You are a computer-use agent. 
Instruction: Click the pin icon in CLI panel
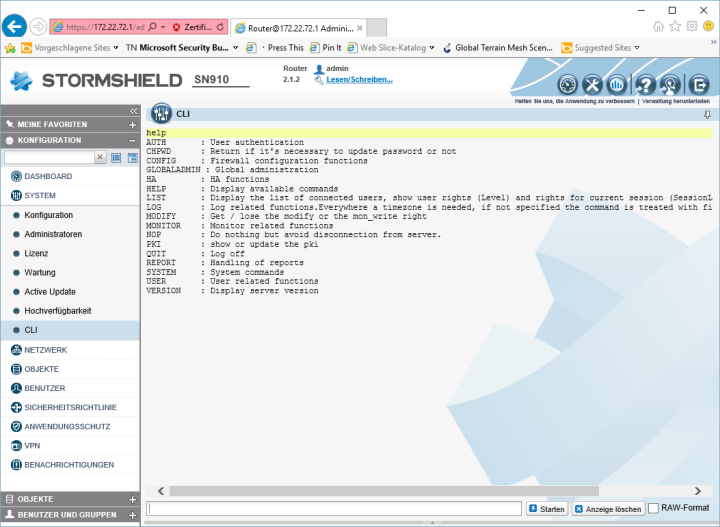[x=708, y=115]
